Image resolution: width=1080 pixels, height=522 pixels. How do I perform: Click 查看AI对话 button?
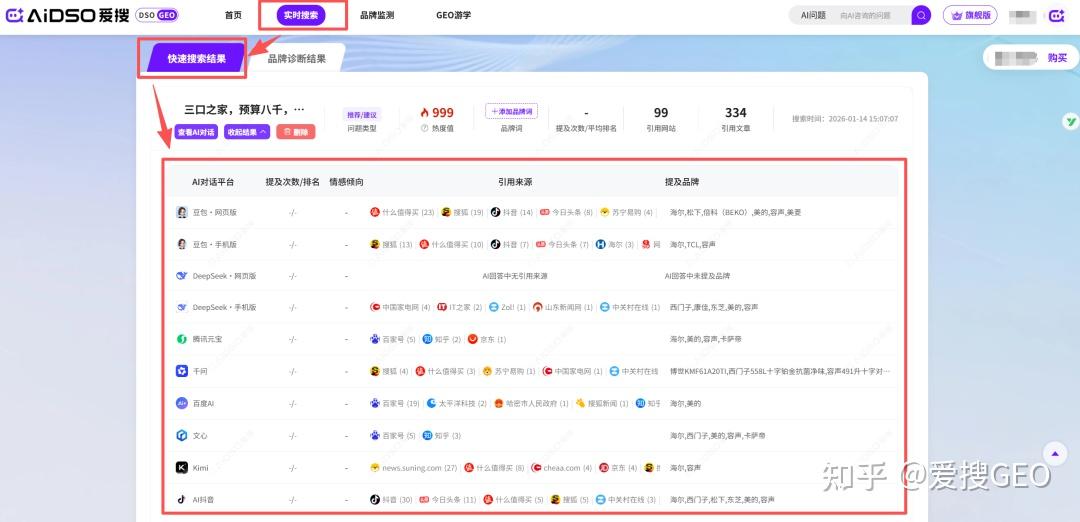(196, 132)
